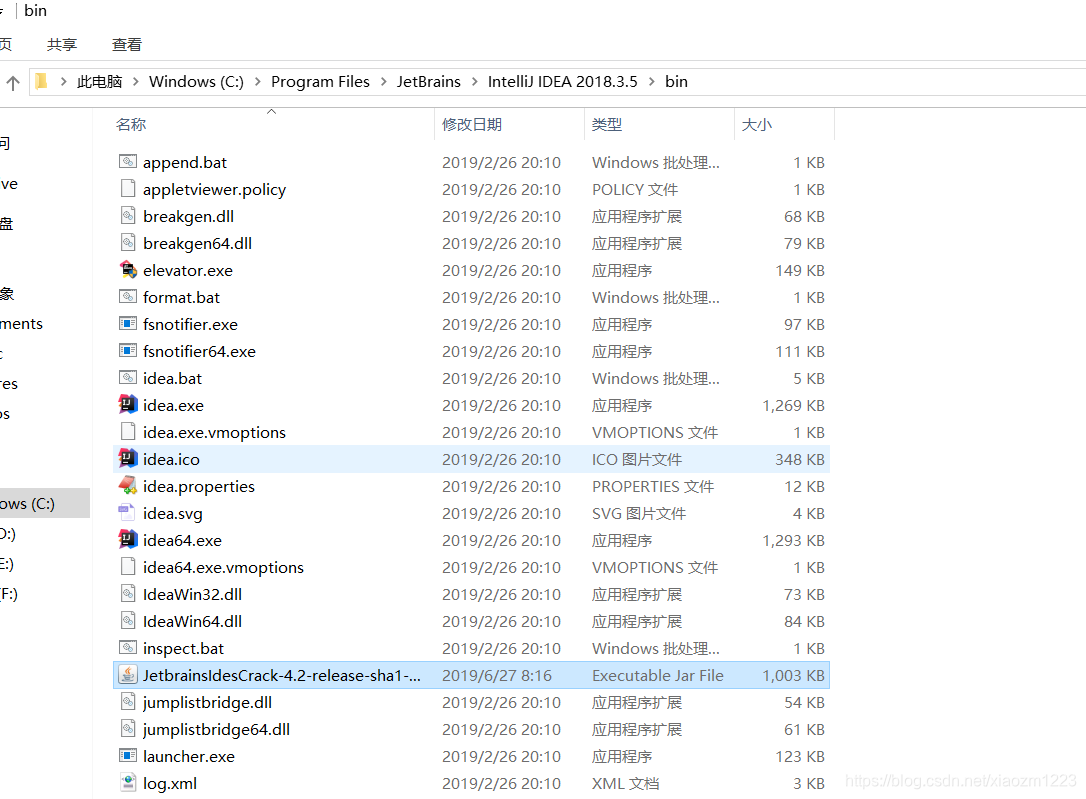Expand chevron after Program Files in breadcrumb
The image size is (1086, 799).
(384, 82)
